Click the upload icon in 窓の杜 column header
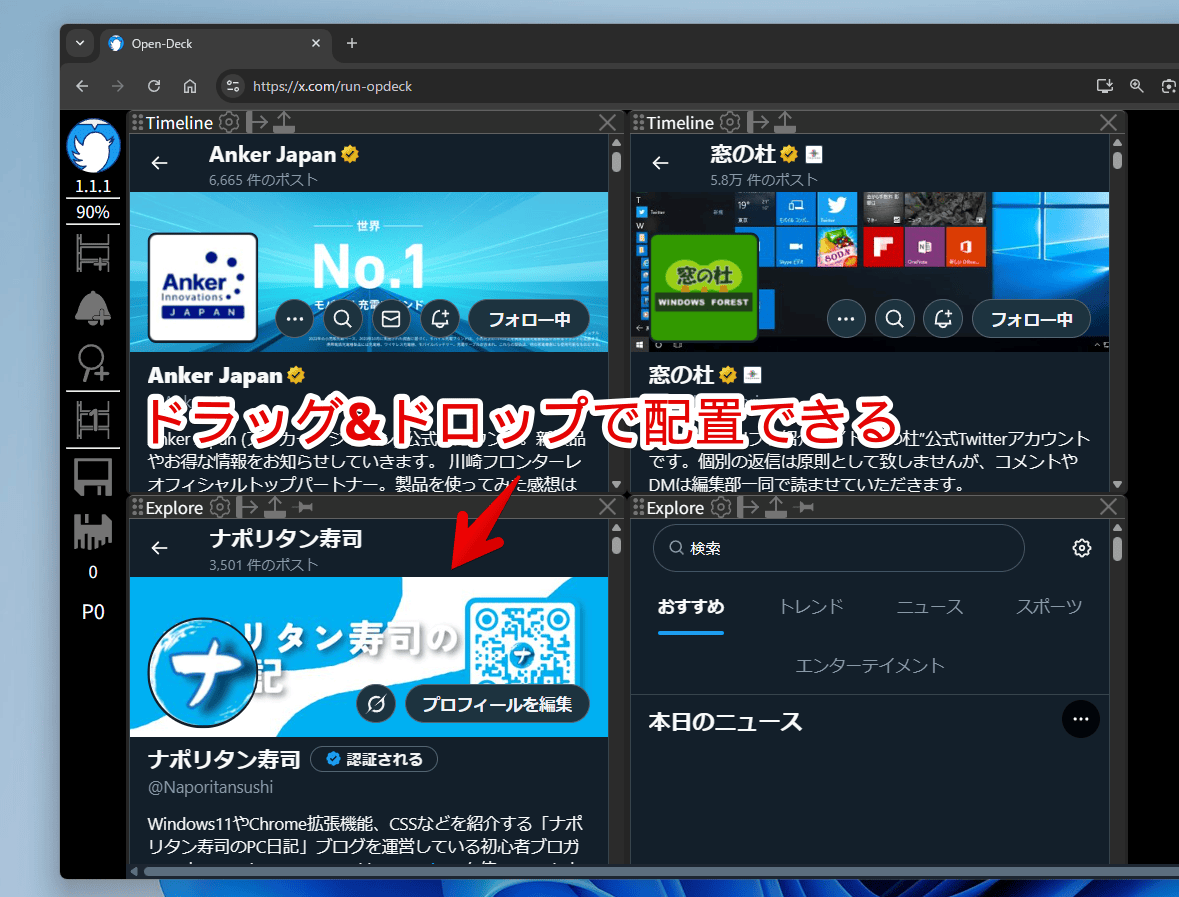Screen dimensions: 1179x897 784,122
